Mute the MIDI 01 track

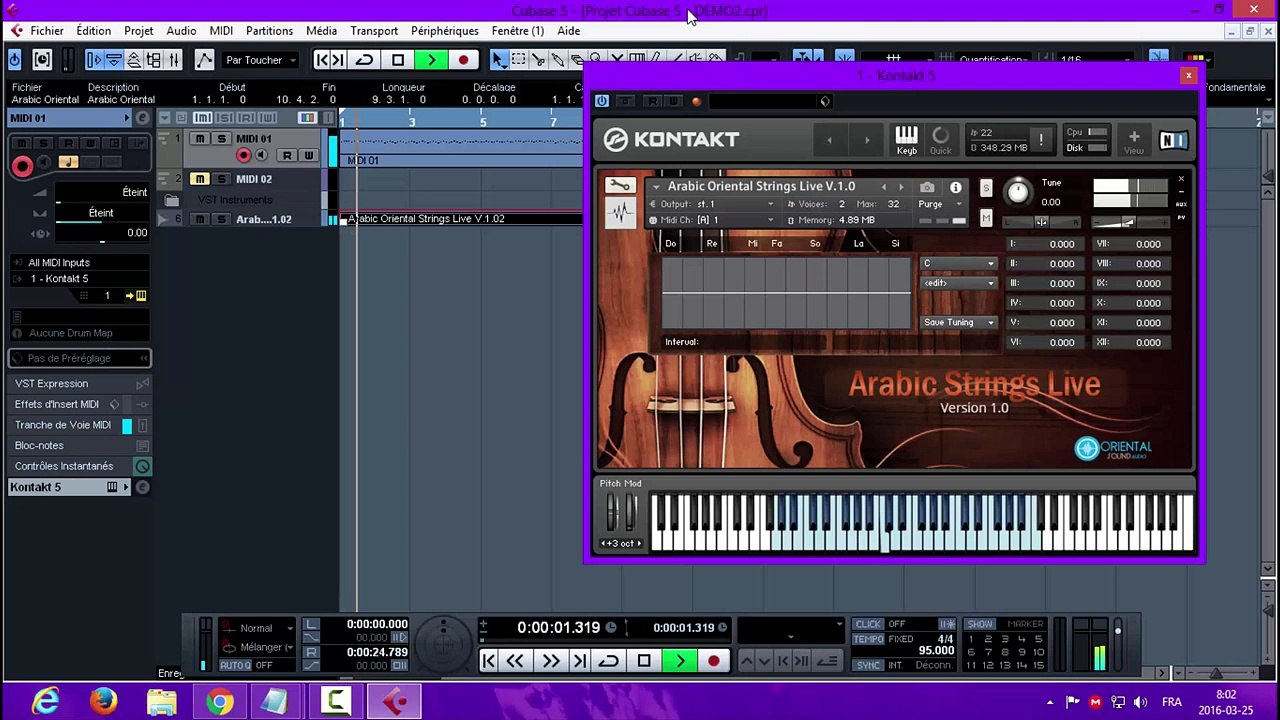[x=200, y=139]
